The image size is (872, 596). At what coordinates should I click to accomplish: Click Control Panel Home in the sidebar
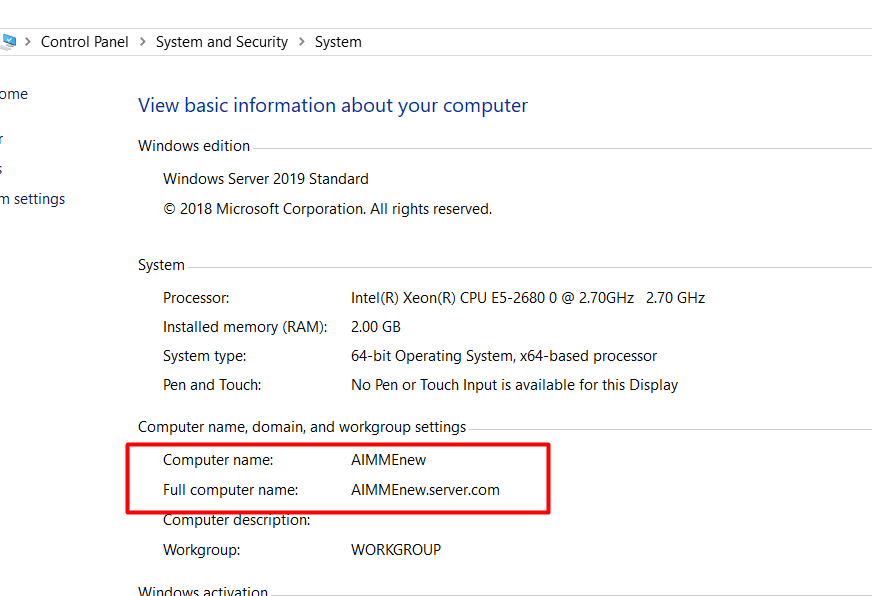click(x=13, y=93)
